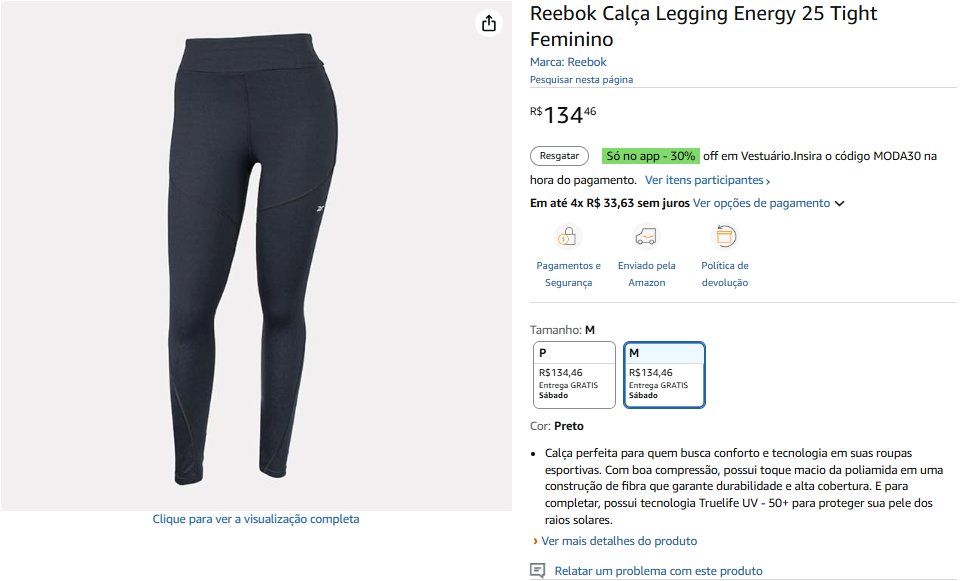976x581 pixels.
Task: Click Pesquisar nesta página link
Action: tap(581, 80)
